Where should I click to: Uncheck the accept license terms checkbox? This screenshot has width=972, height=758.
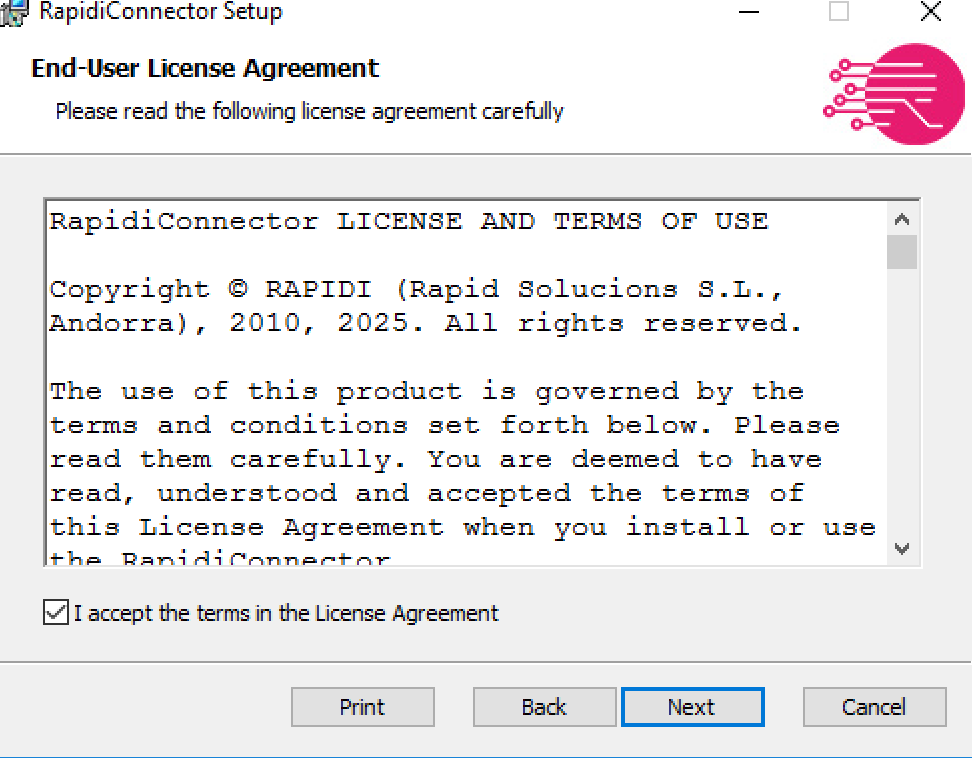point(56,612)
